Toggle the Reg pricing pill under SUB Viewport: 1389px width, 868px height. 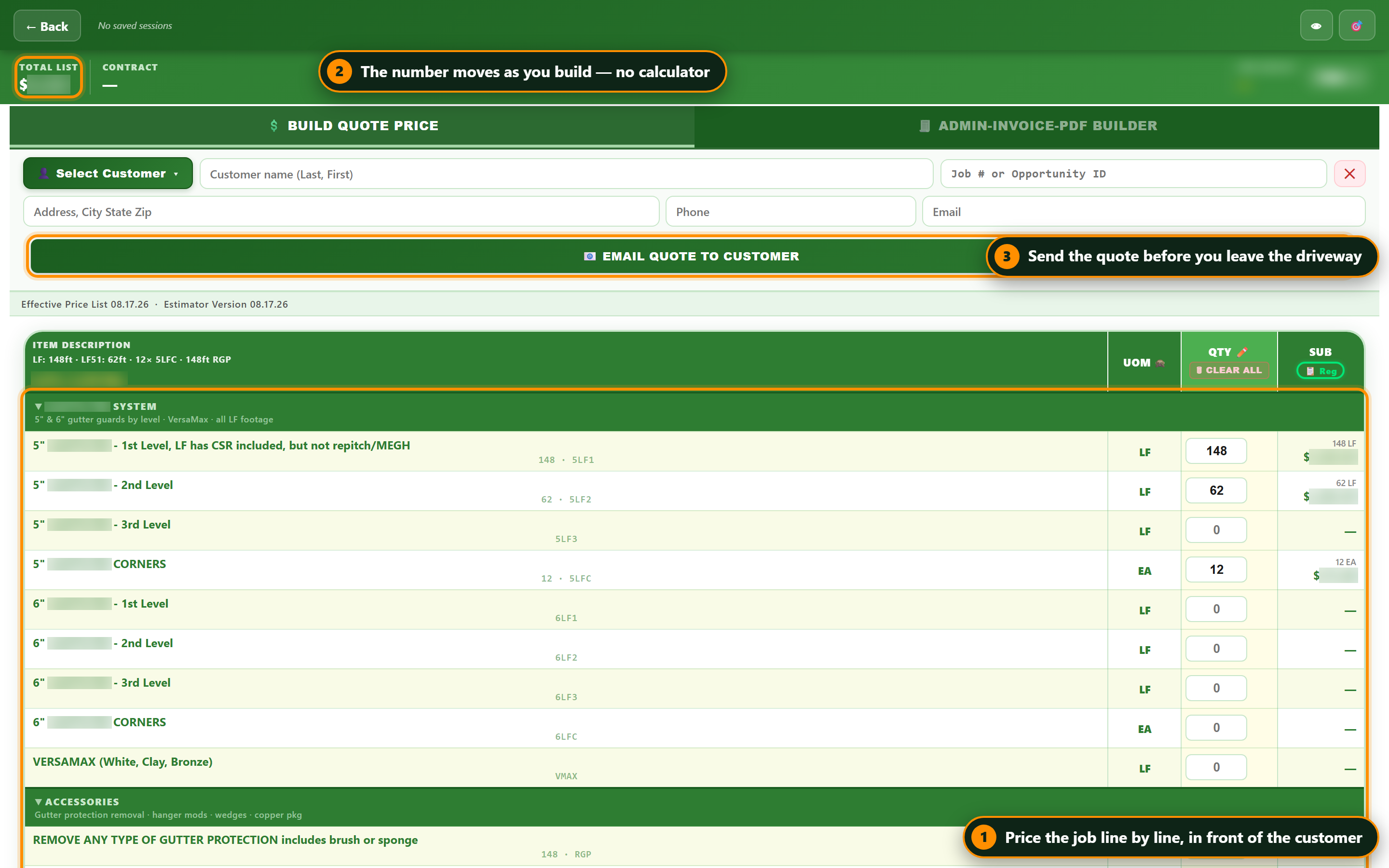point(1320,371)
